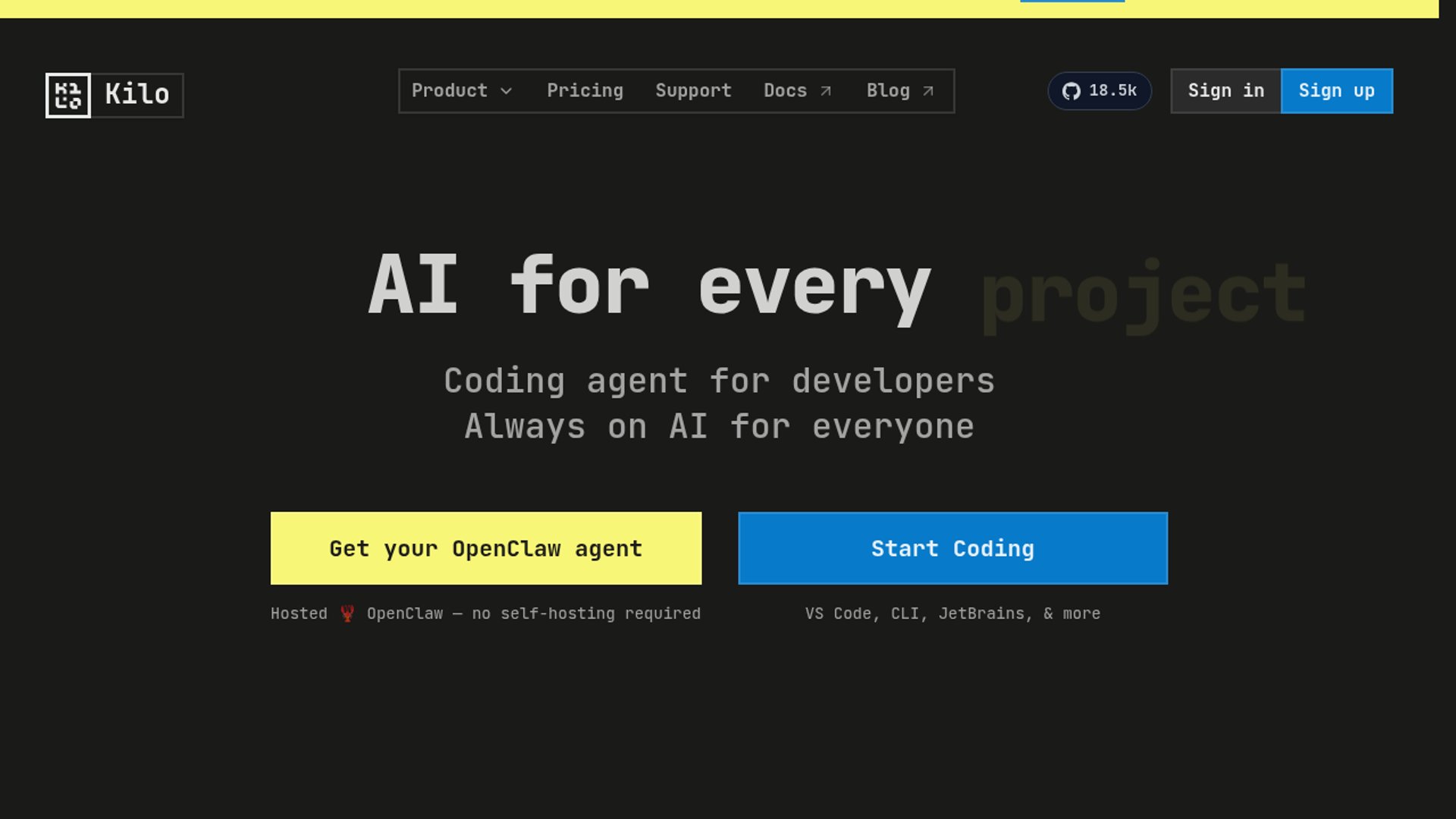Click the Kilo wordmark text
Viewport: 1456px width, 819px height.
pyautogui.click(x=137, y=95)
